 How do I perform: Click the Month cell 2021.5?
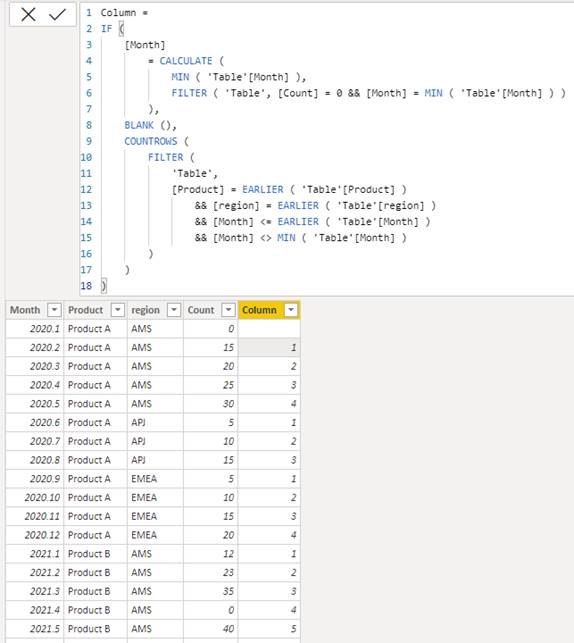point(34,629)
